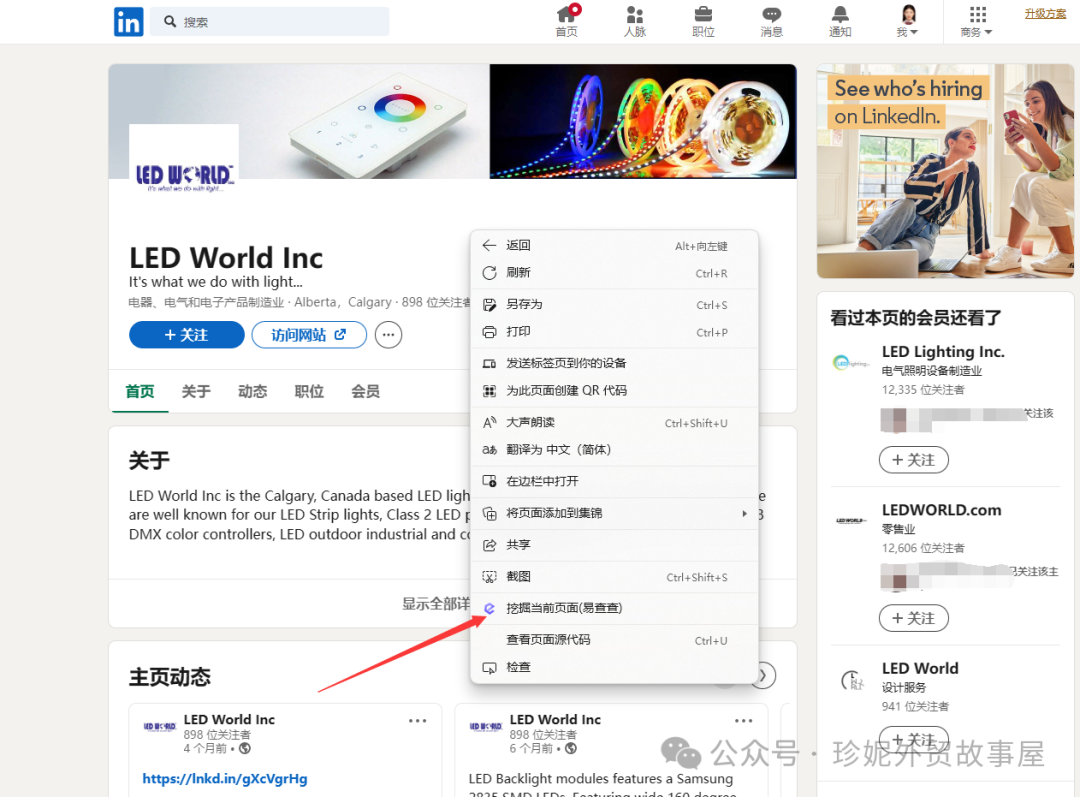Choose 检查 from context menu
The image size is (1080, 797).
coord(614,667)
